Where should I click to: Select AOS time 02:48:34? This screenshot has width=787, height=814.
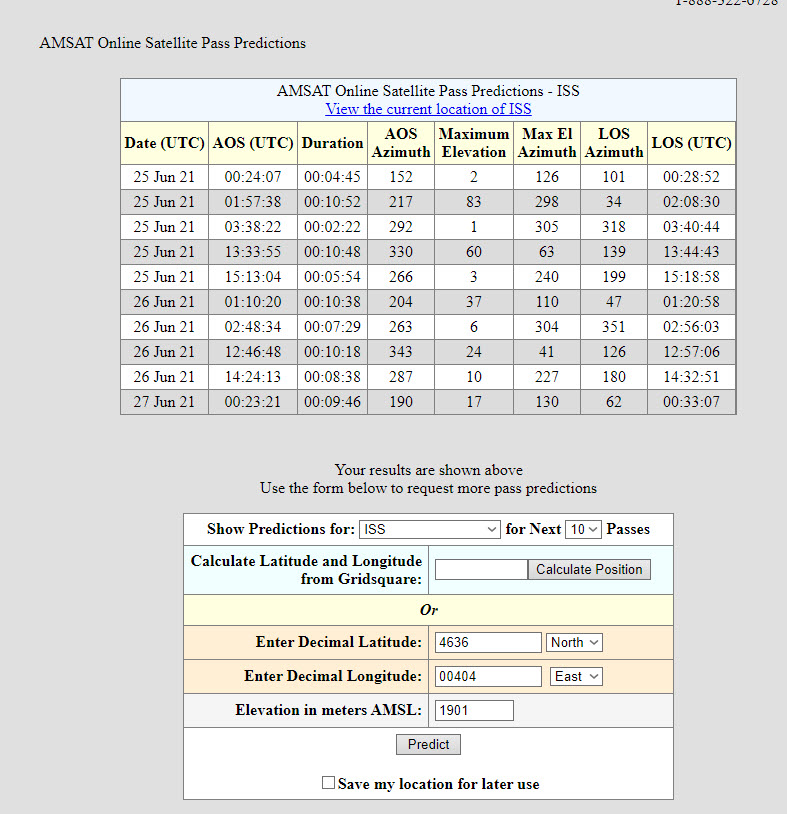(253, 327)
